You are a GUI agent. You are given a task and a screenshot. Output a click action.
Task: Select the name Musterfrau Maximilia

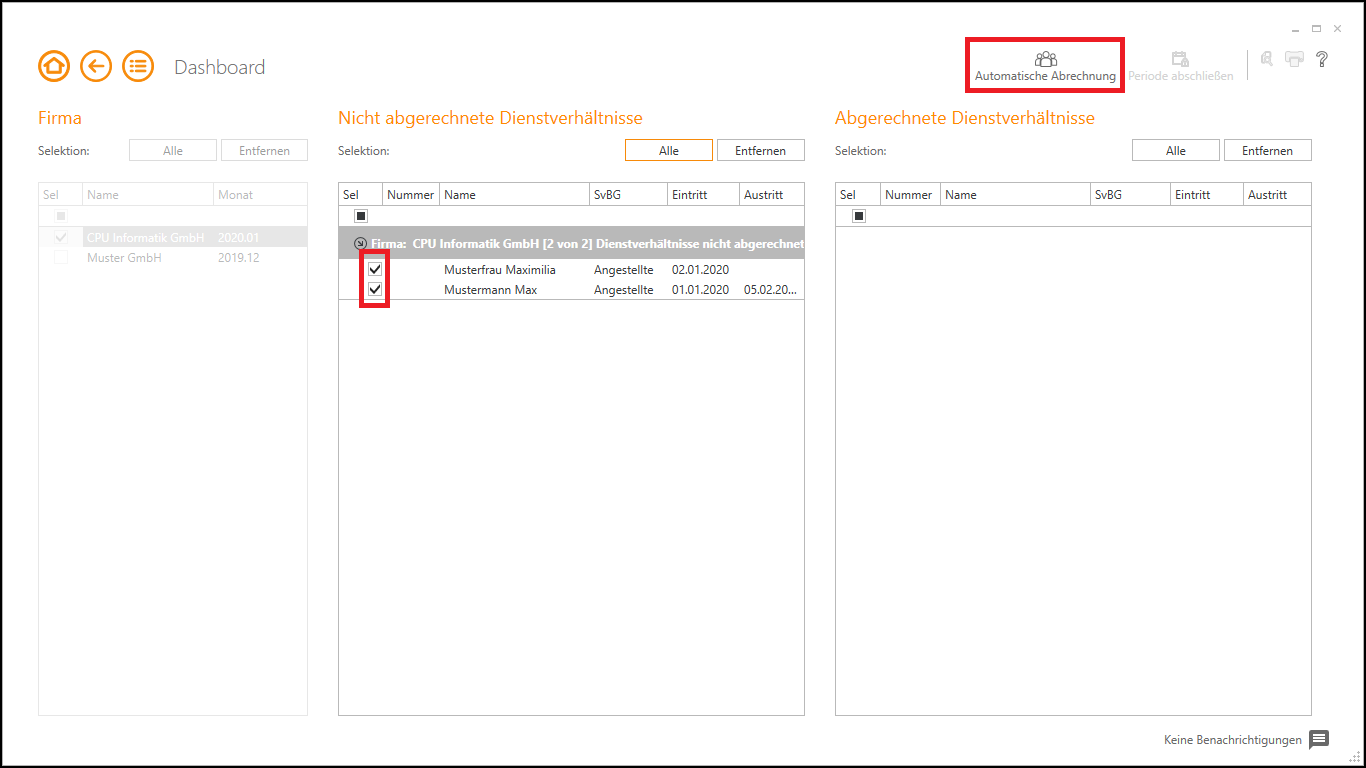click(500, 270)
